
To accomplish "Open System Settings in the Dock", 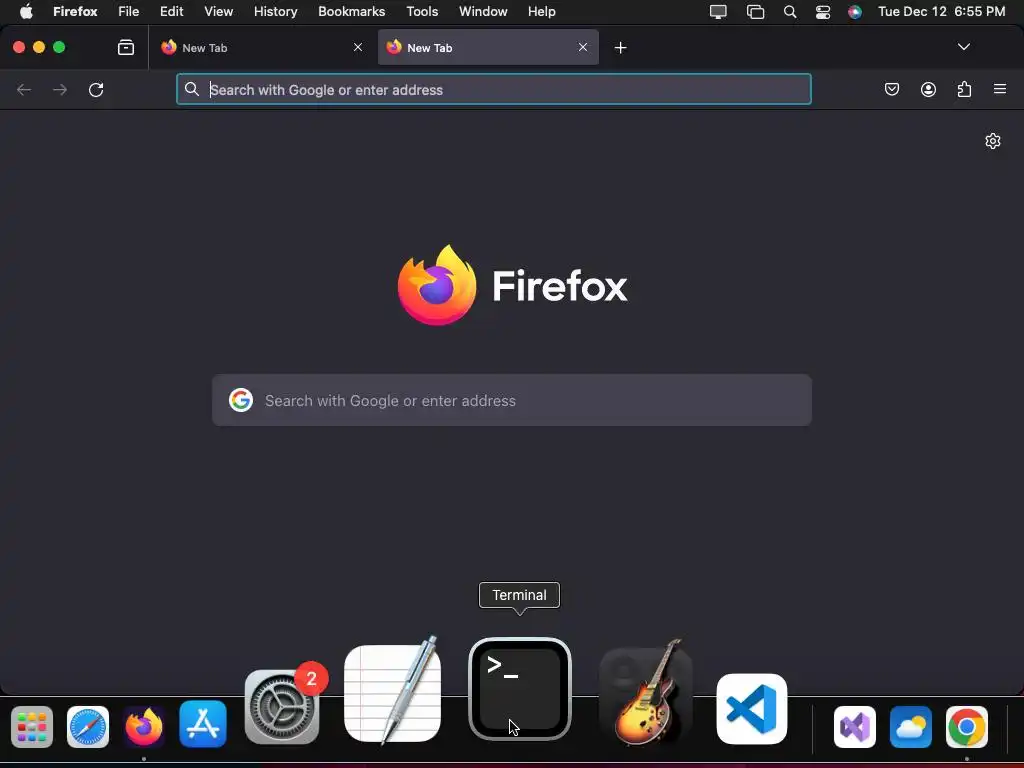I will click(x=282, y=706).
